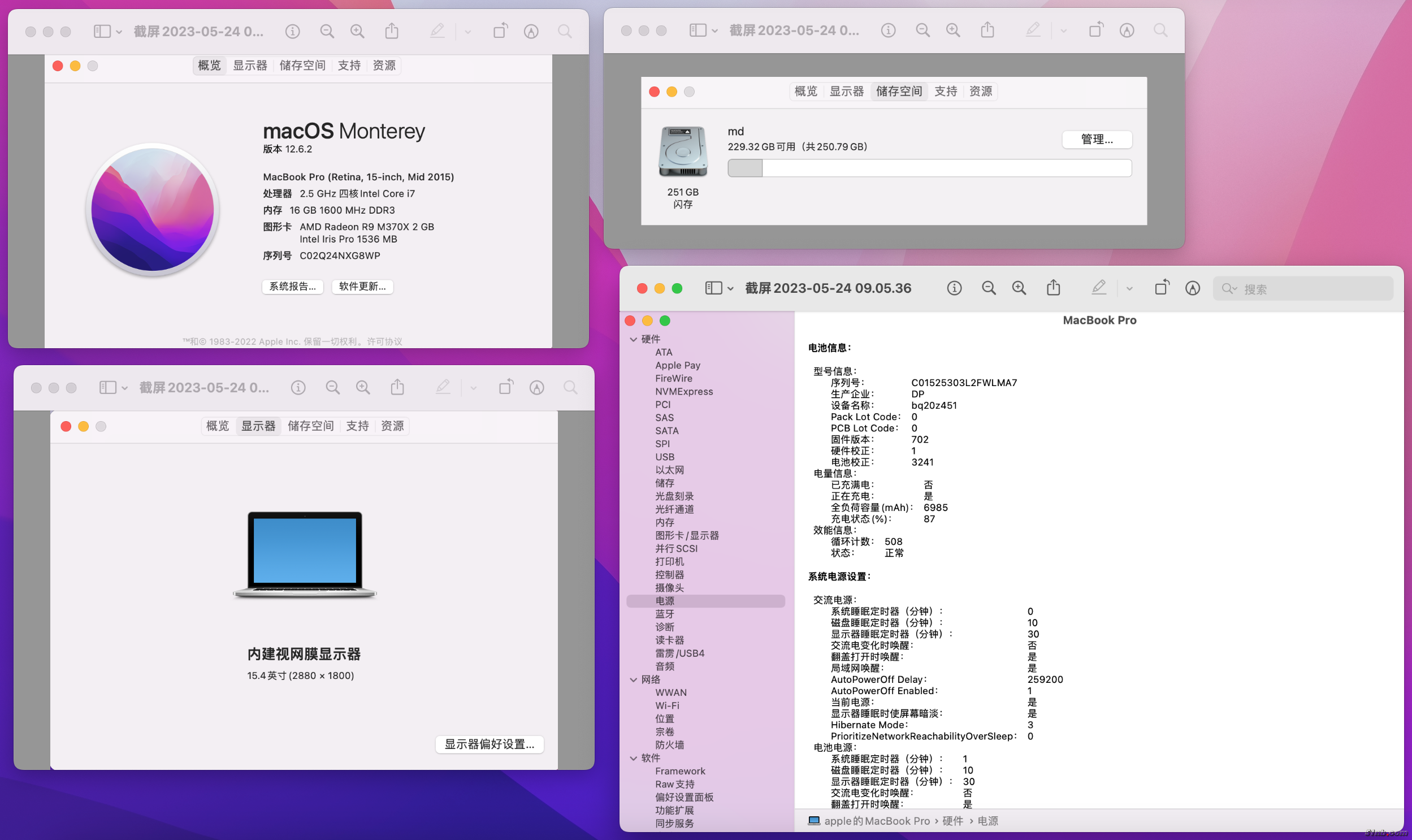
Task: Zoom out in the 09.05.36 Preview window
Action: (988, 289)
